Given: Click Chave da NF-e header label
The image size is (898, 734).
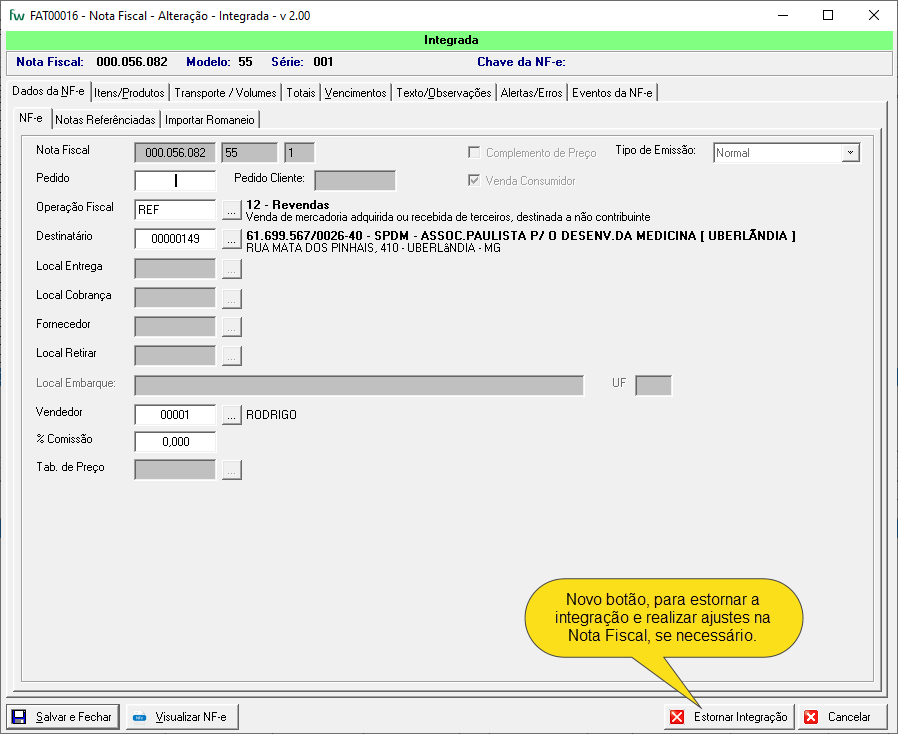Looking at the screenshot, I should pyautogui.click(x=521, y=62).
